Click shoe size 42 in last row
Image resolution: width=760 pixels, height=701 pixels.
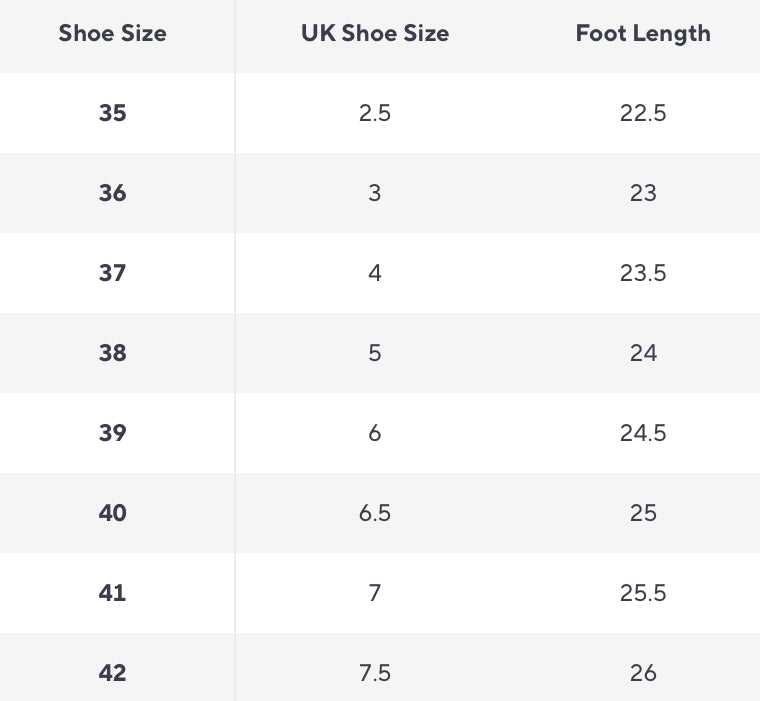point(113,673)
